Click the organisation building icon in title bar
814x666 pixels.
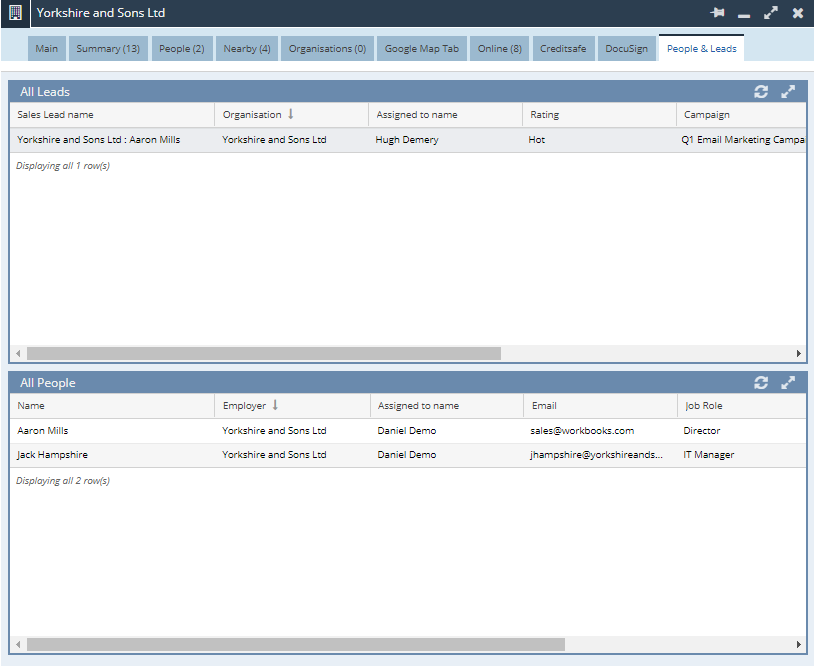click(14, 13)
